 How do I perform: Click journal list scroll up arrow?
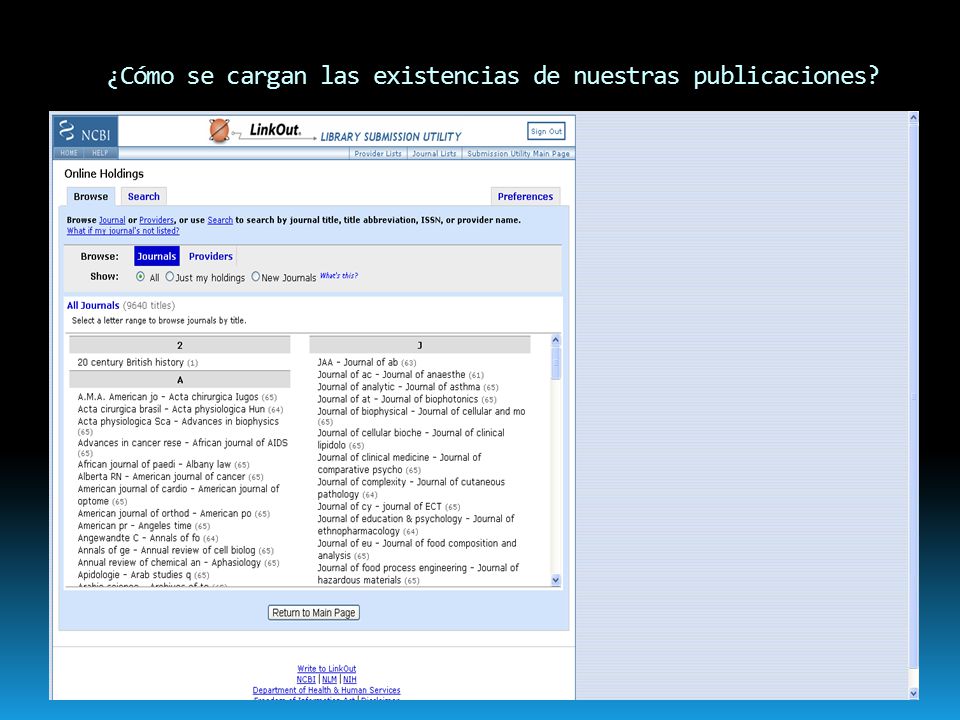[555, 340]
